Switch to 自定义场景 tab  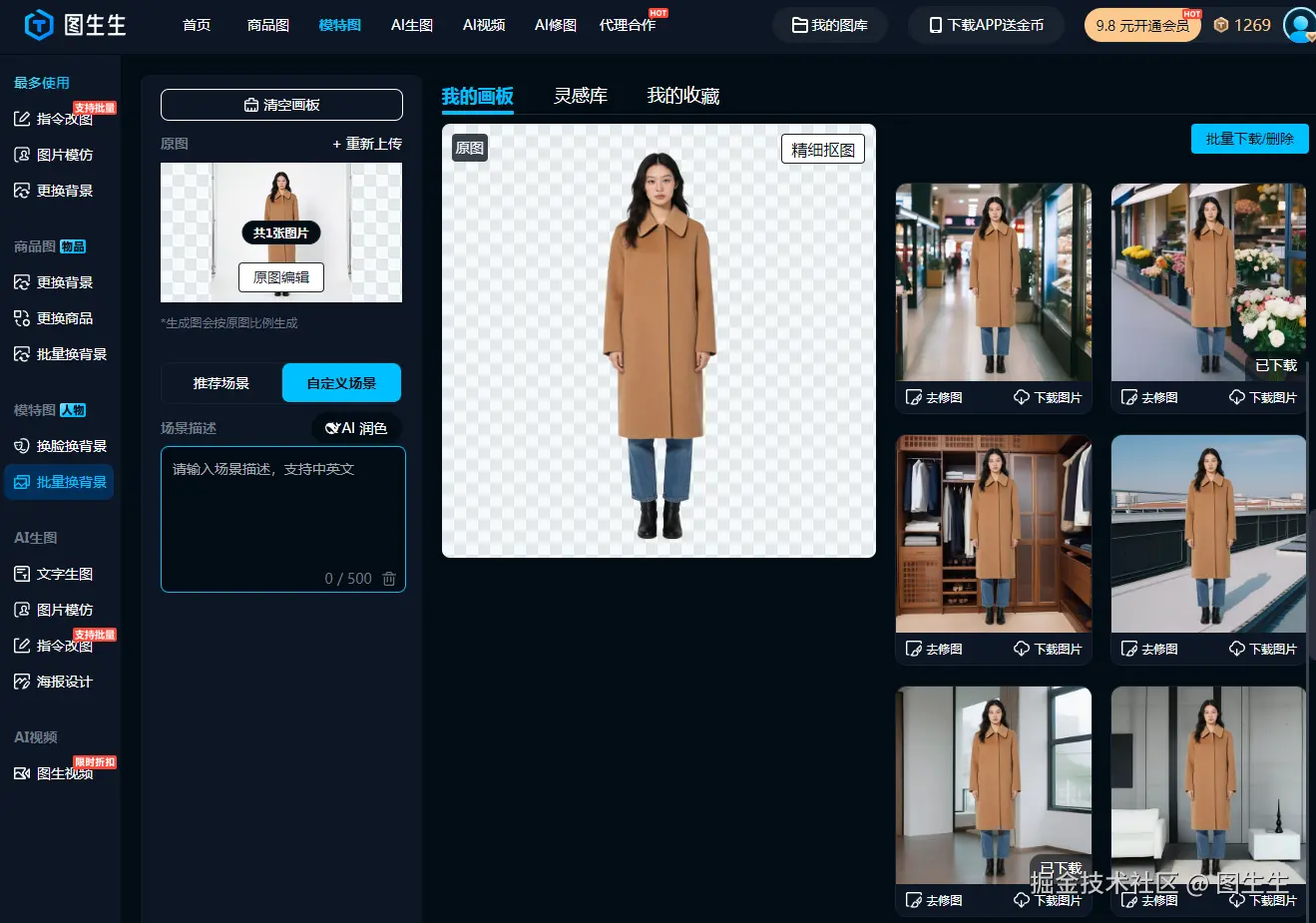click(x=341, y=383)
